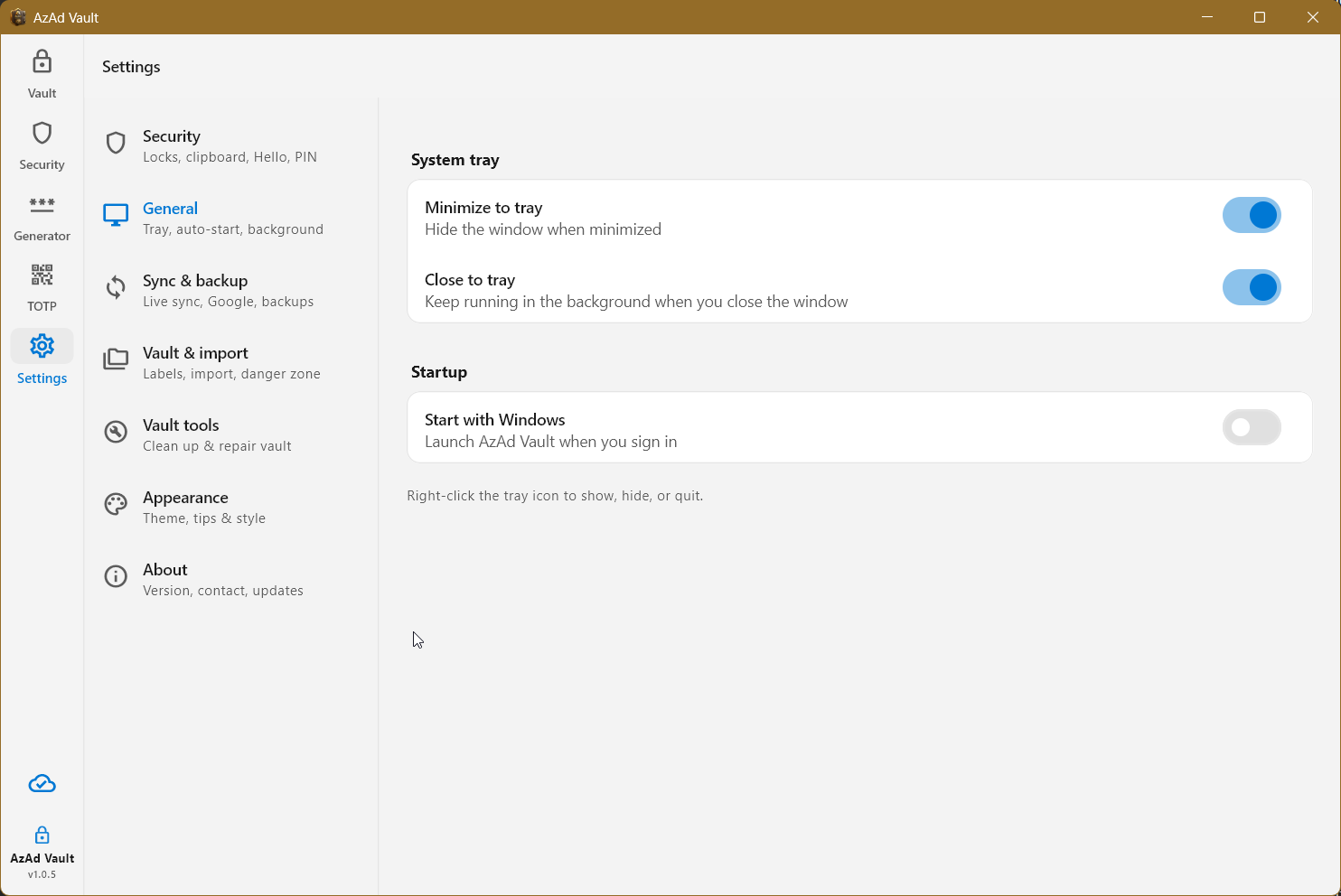
Task: Click "Hide the window when minimized" description
Action: [x=543, y=229]
